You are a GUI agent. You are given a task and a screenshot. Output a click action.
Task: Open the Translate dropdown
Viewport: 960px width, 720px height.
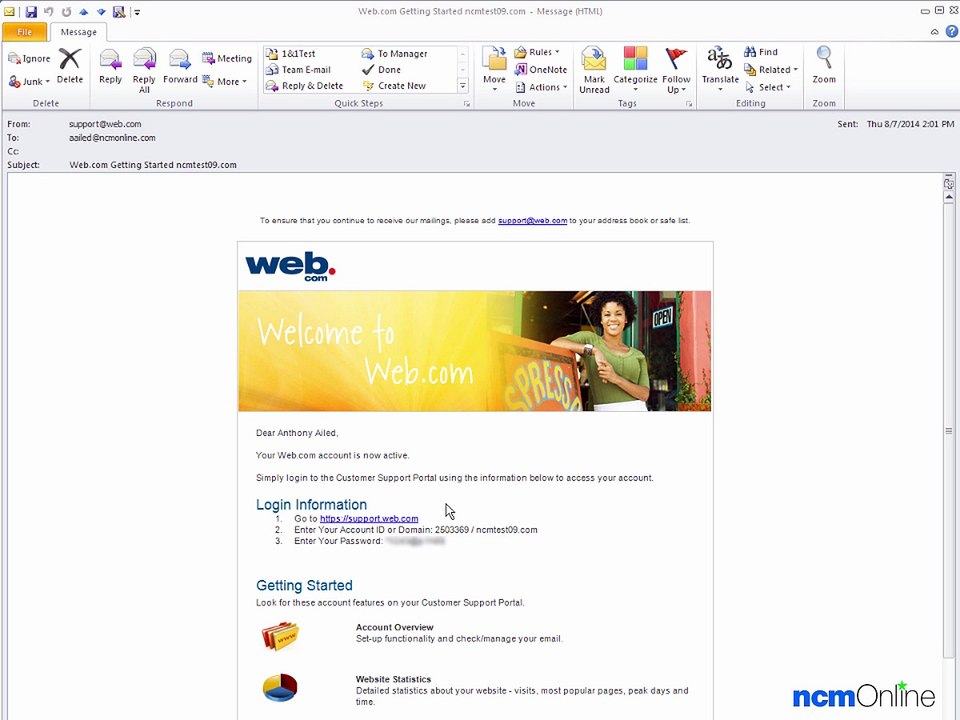[720, 69]
